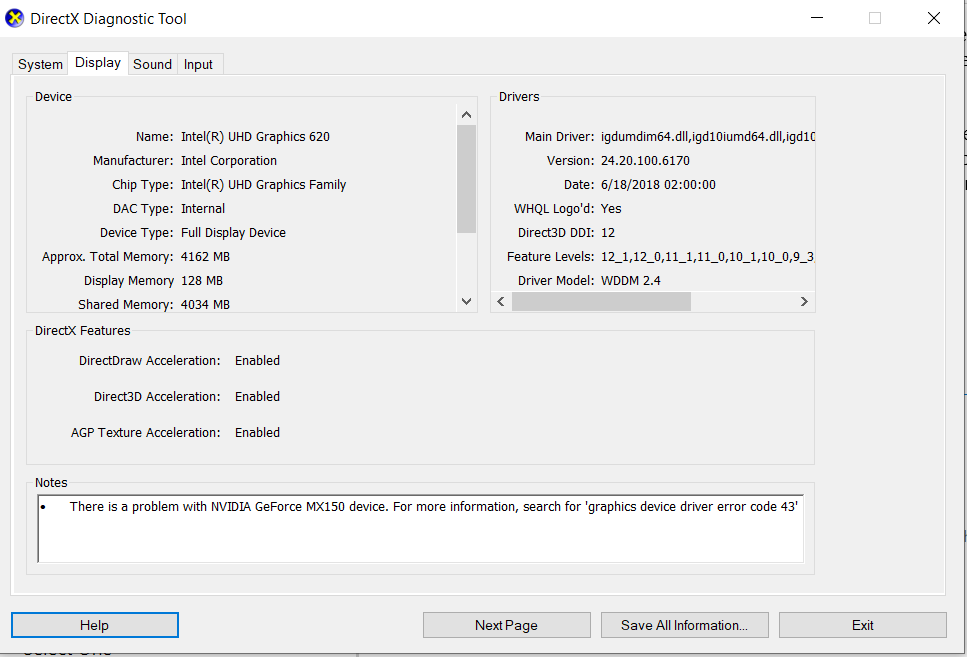Click the driver date 6/18/2018 02:00:00
Viewport: 967px width, 657px height.
[658, 185]
